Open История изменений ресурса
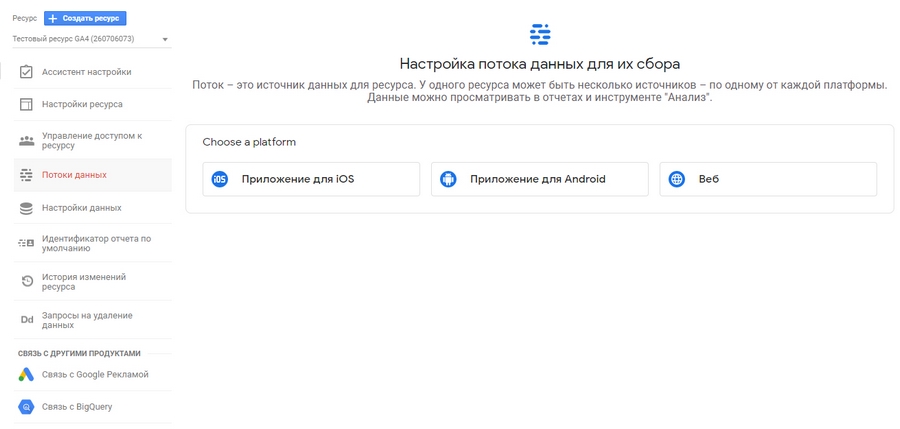Image resolution: width=900 pixels, height=429 pixels. 92,281
